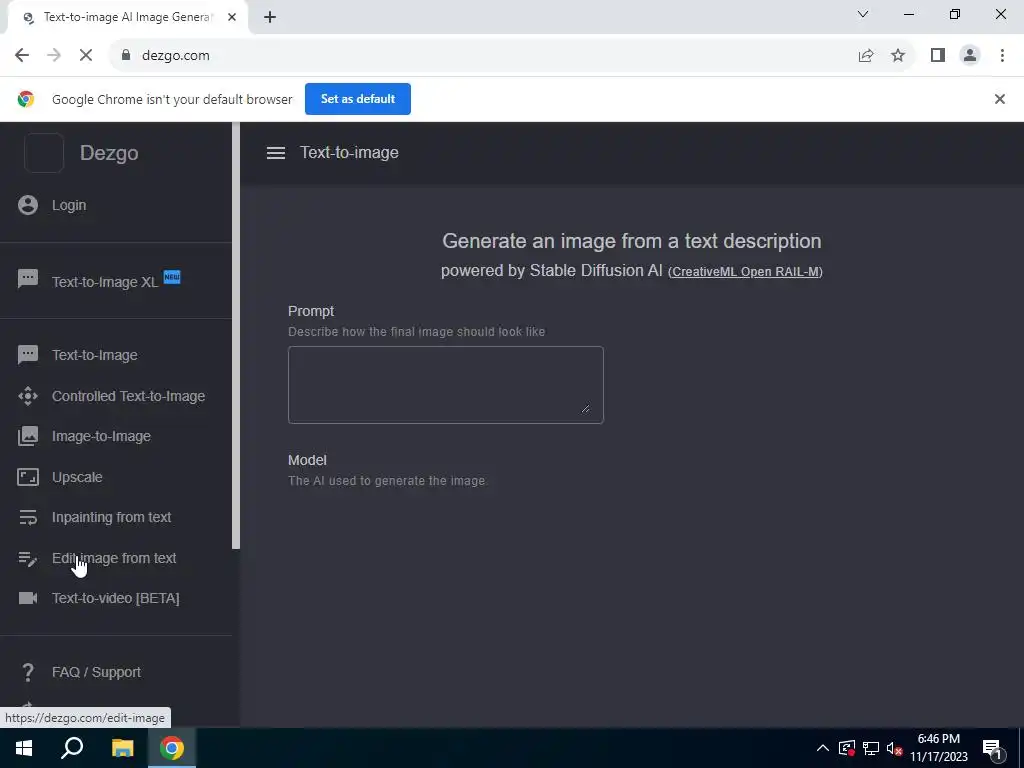Share this page using the share icon
The height and width of the screenshot is (768, 1024).
pos(866,56)
